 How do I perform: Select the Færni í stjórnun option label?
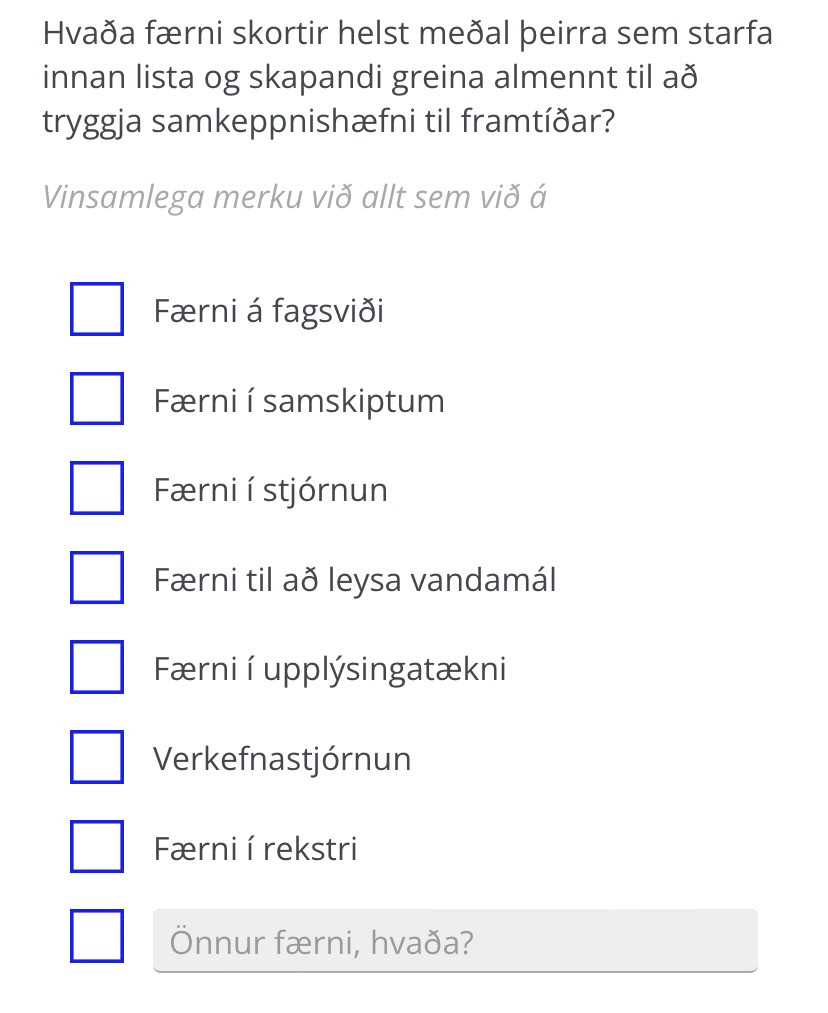coord(271,490)
